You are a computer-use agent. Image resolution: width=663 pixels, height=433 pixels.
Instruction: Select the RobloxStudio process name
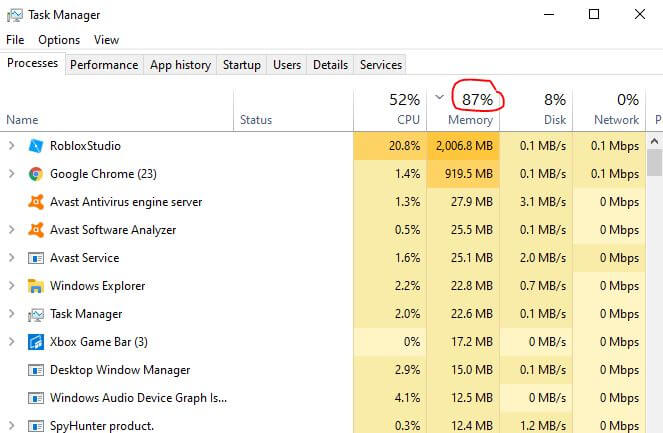85,146
